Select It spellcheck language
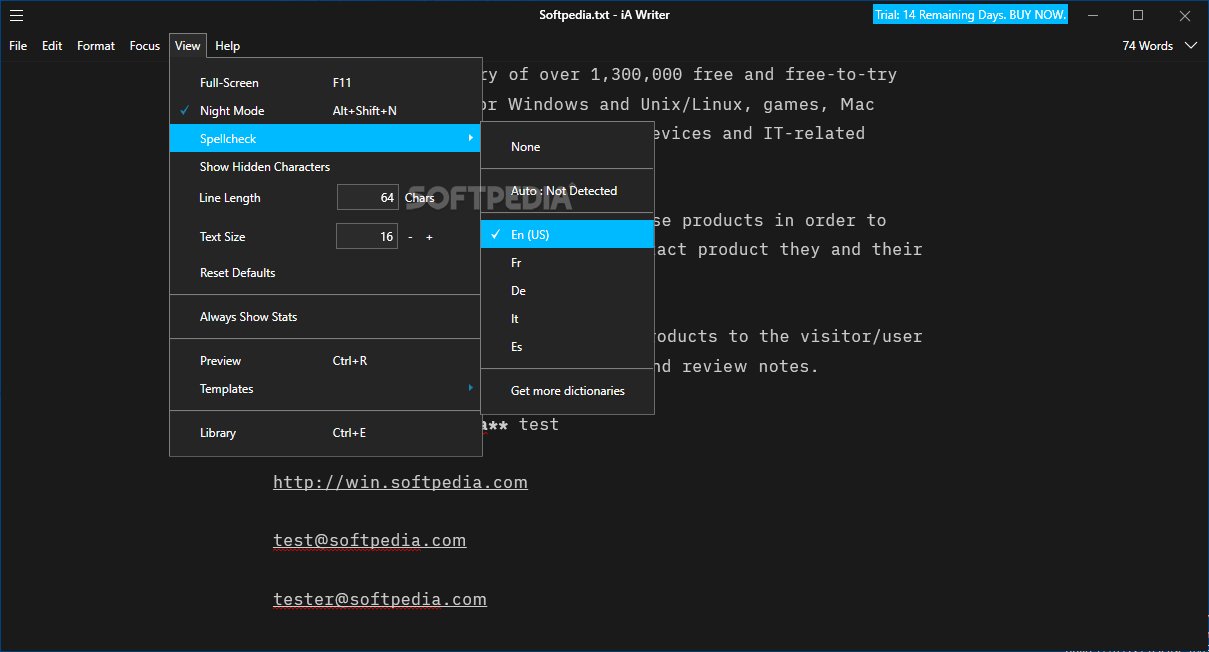The image size is (1209, 652). pos(567,319)
